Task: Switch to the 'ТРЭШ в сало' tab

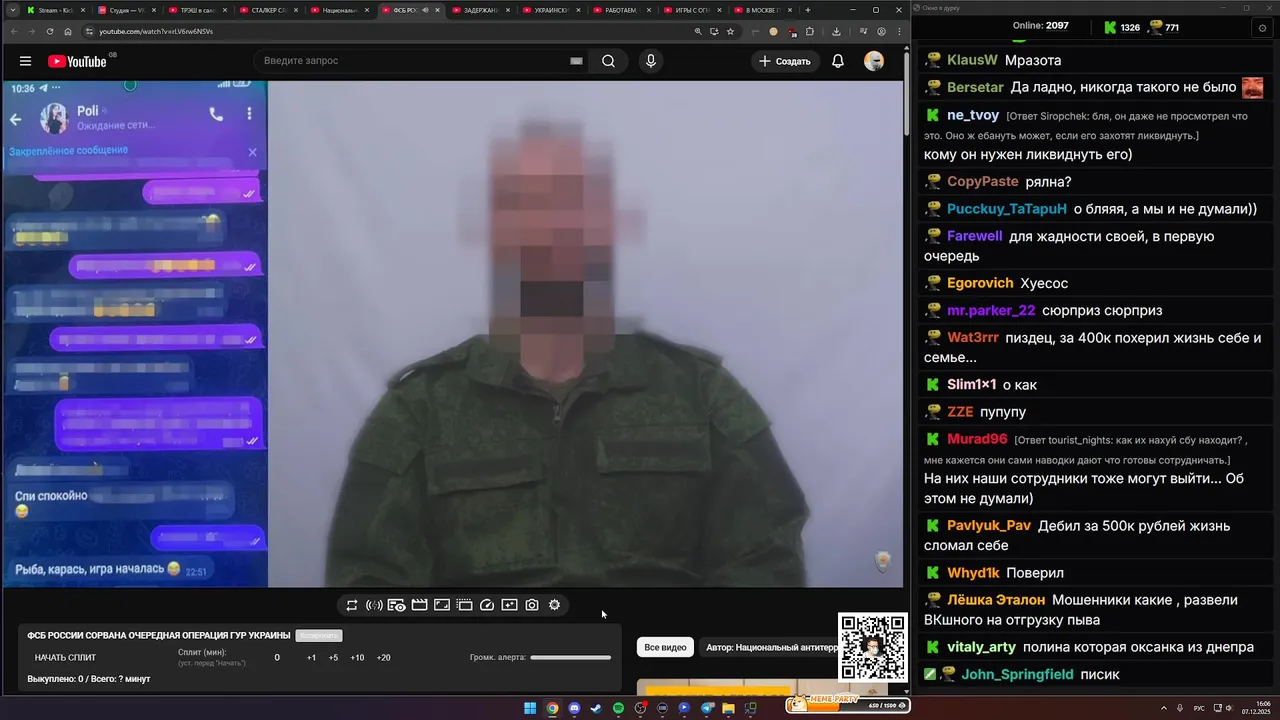Action: (197, 10)
